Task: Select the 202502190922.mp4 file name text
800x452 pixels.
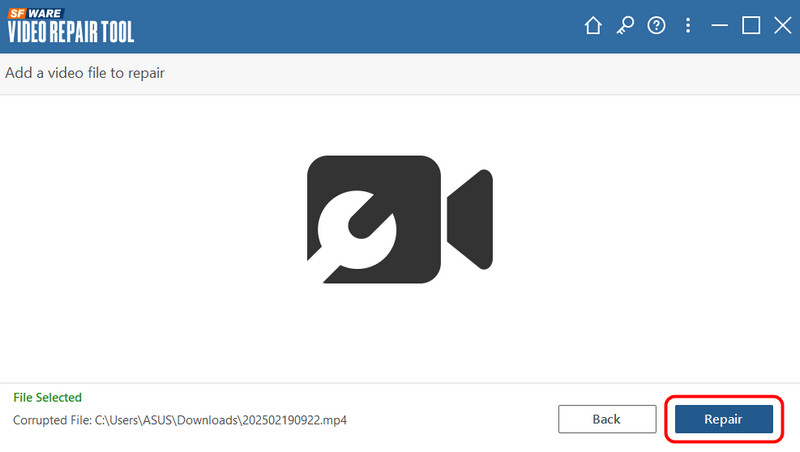Action: coord(300,419)
